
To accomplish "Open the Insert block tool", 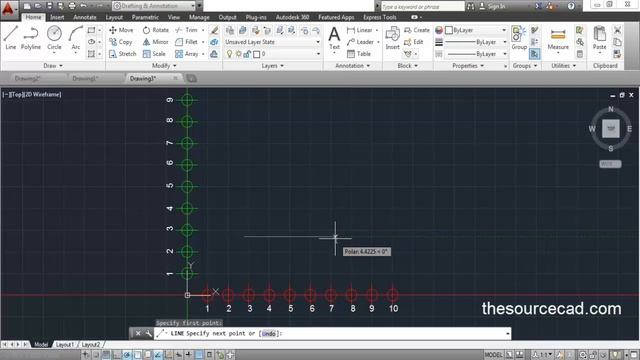I will (392, 38).
